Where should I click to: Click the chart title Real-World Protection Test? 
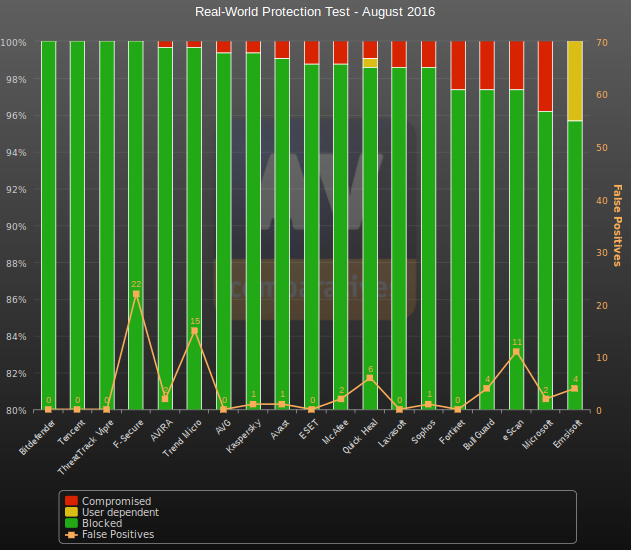pos(315,12)
